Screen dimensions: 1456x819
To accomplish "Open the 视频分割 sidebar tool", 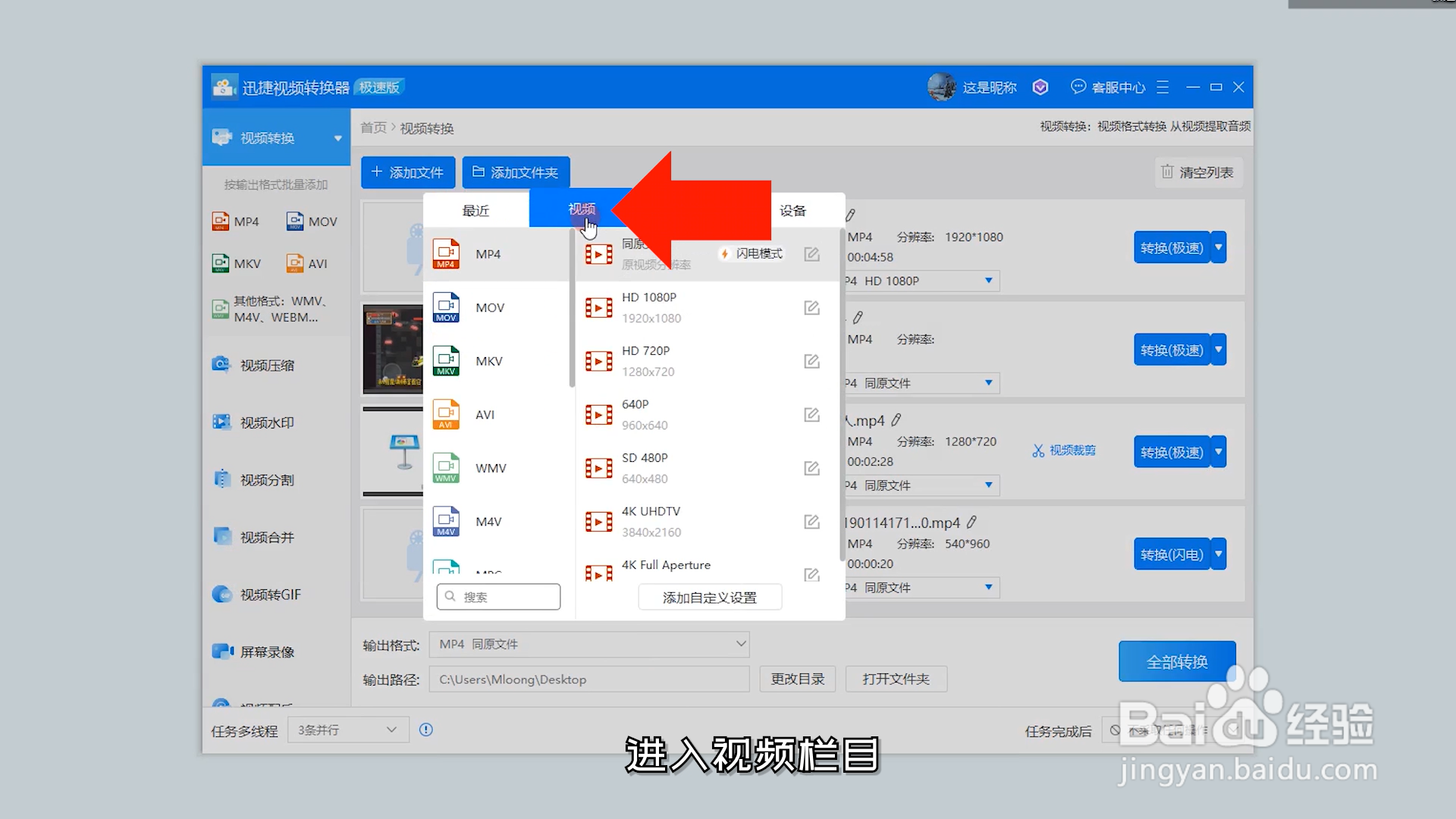I will point(253,479).
